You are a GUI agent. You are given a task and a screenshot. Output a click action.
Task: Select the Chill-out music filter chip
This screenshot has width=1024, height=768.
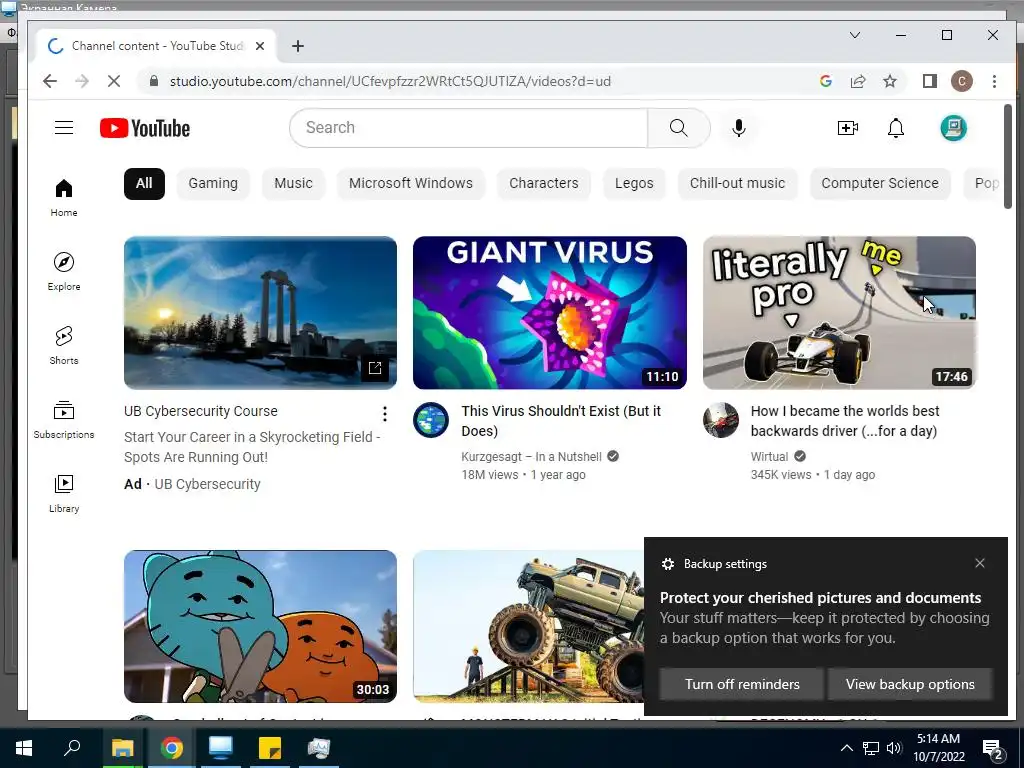(x=737, y=184)
